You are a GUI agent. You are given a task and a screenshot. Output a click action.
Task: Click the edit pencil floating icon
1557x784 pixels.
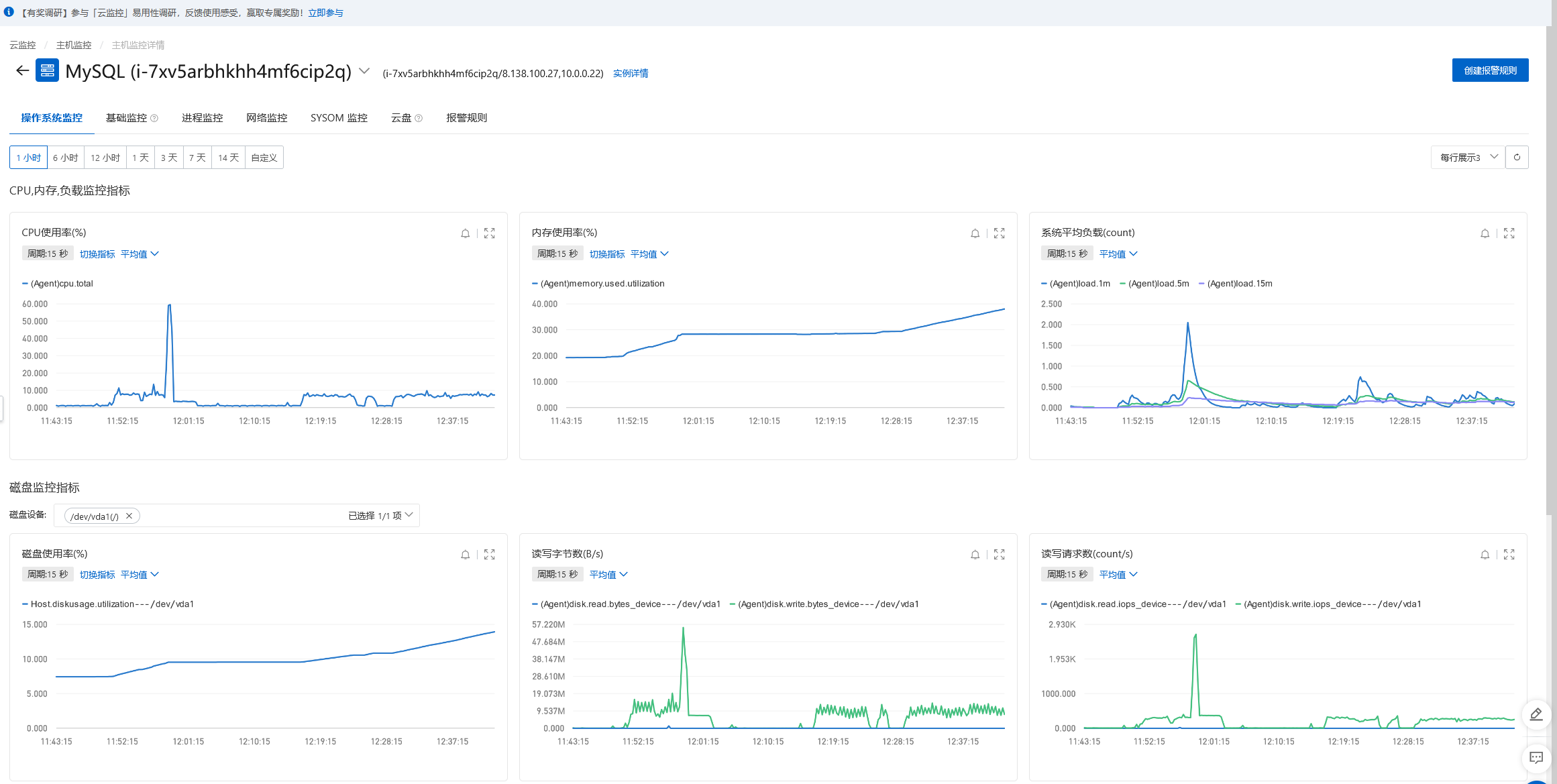[1536, 714]
